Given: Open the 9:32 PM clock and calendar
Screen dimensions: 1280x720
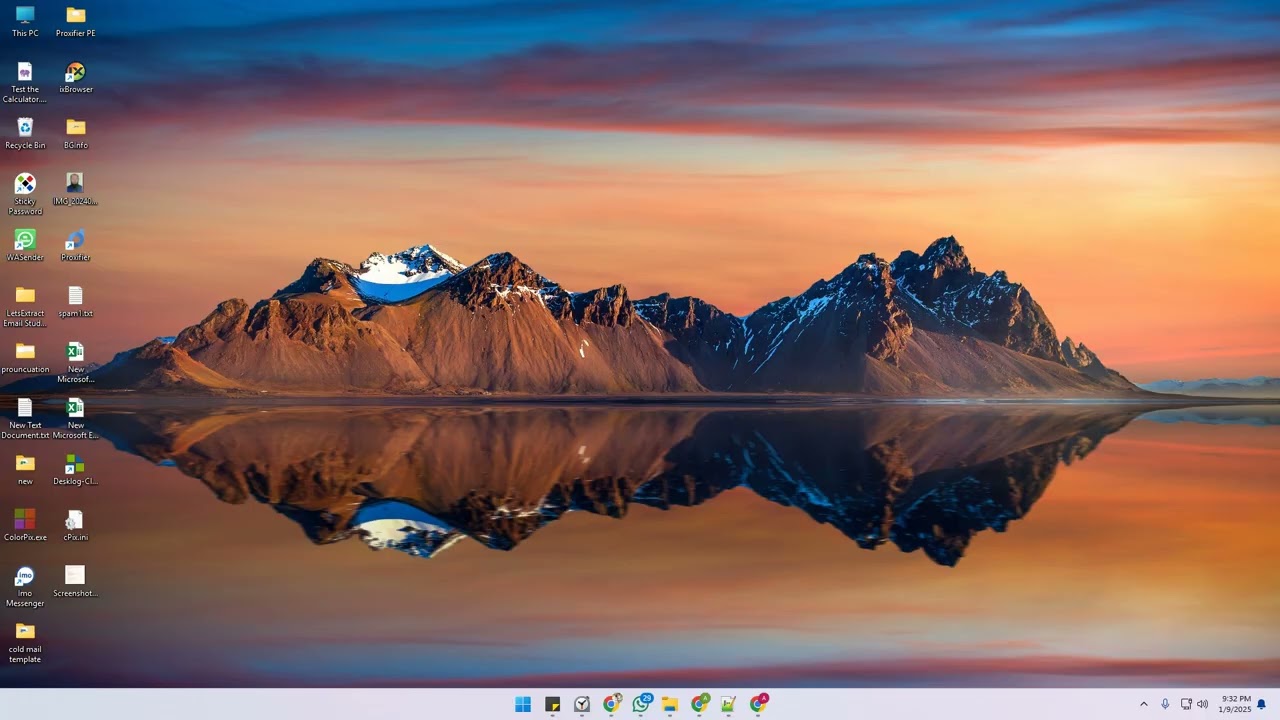Looking at the screenshot, I should pyautogui.click(x=1235, y=704).
